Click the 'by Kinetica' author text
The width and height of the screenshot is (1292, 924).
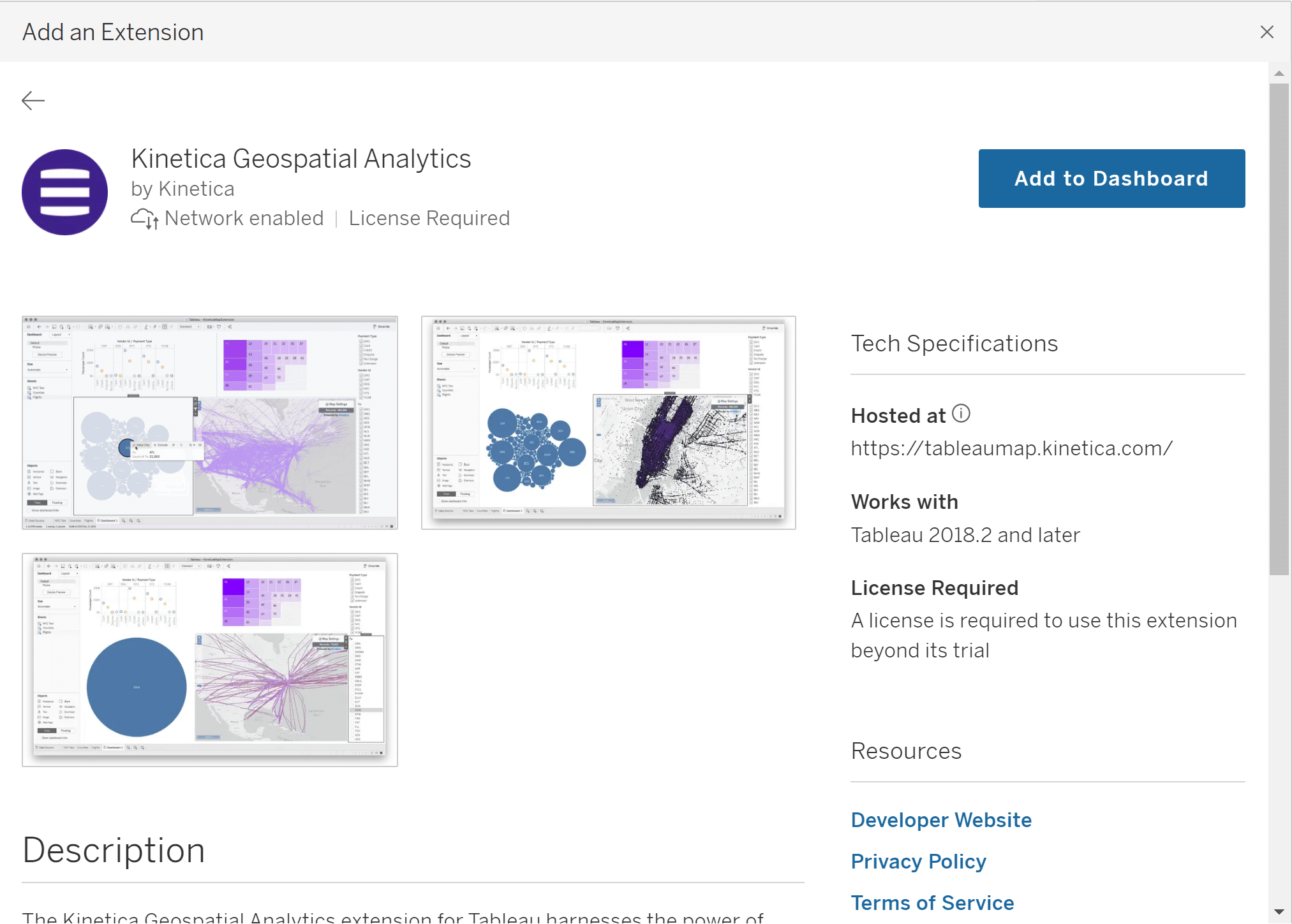pos(182,189)
